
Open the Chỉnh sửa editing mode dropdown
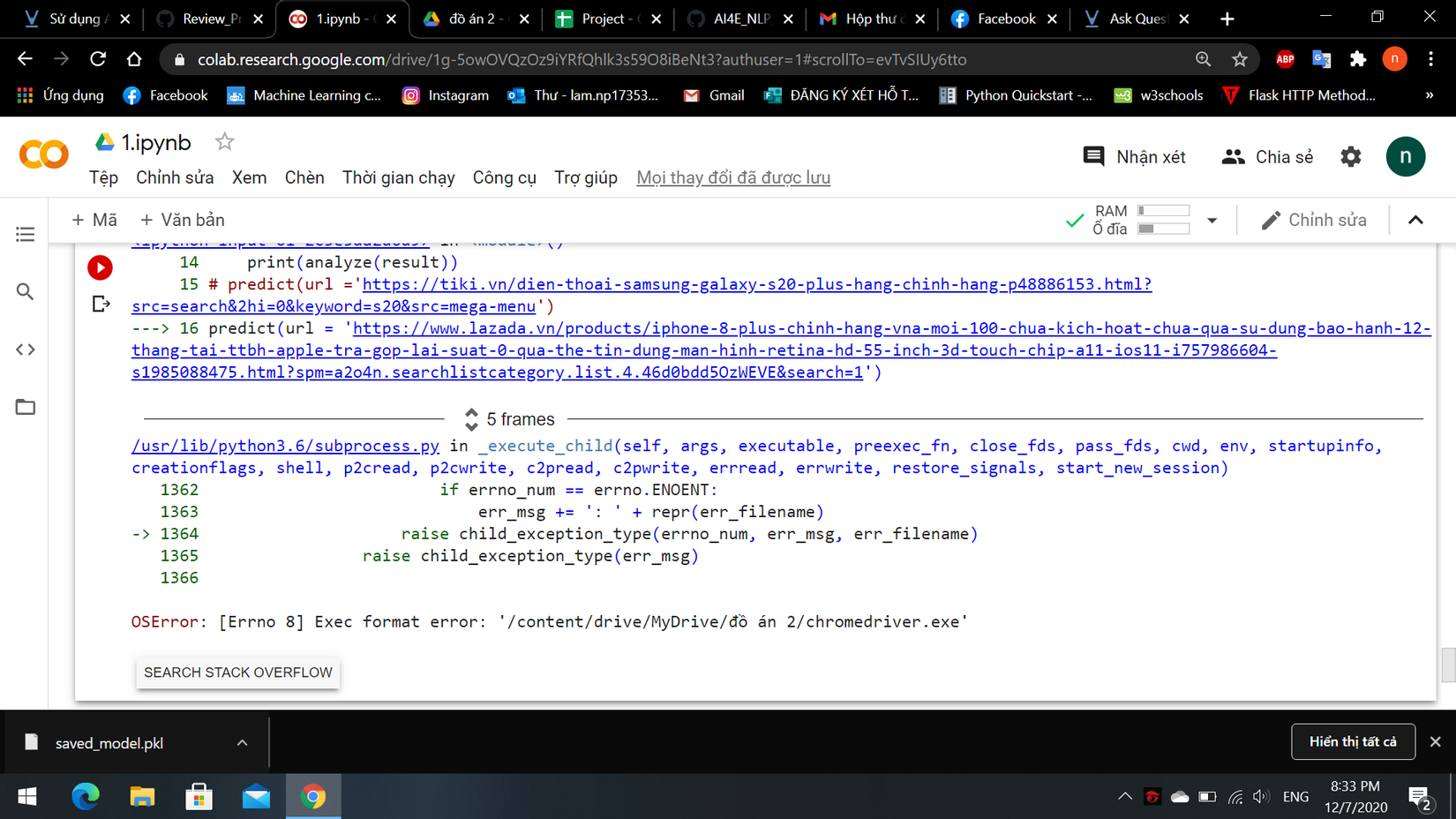pyautogui.click(x=1314, y=220)
